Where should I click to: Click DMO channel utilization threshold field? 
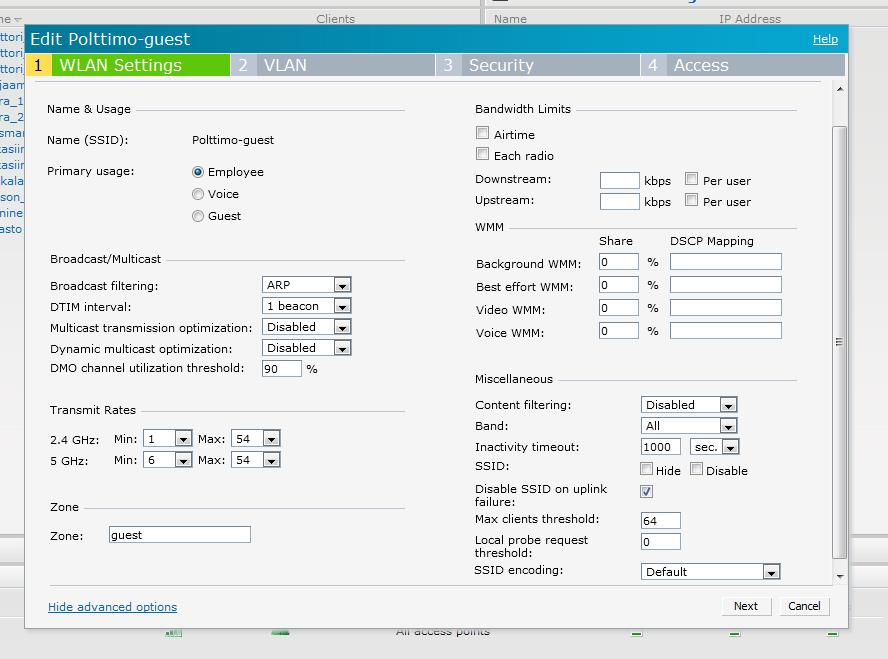click(x=282, y=369)
